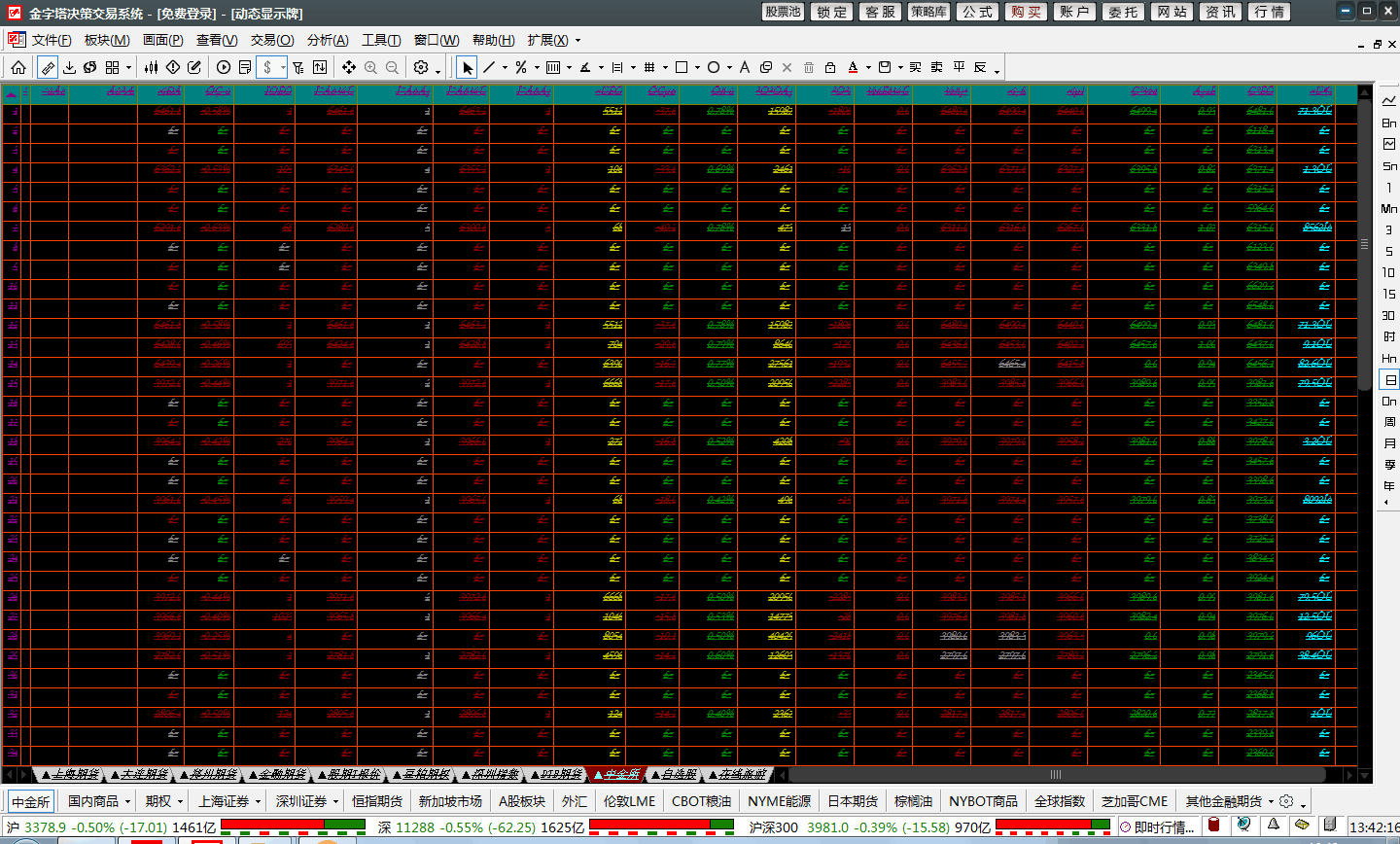Image resolution: width=1400 pixels, height=844 pixels.
Task: Select the circle shape tool
Action: pyautogui.click(x=714, y=67)
